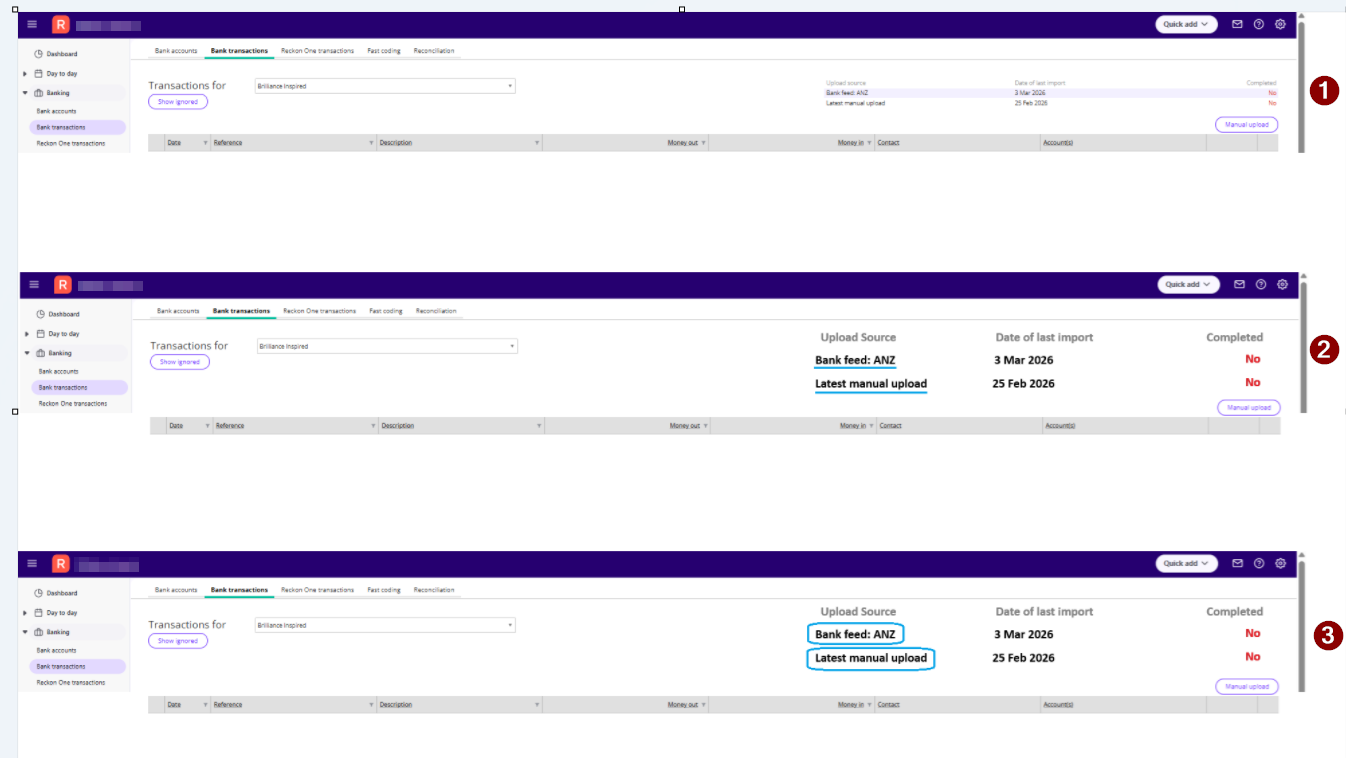Viewport: 1346px width, 758px height.
Task: Click the Reckon R logo in the middle screenshot
Action: 62,284
